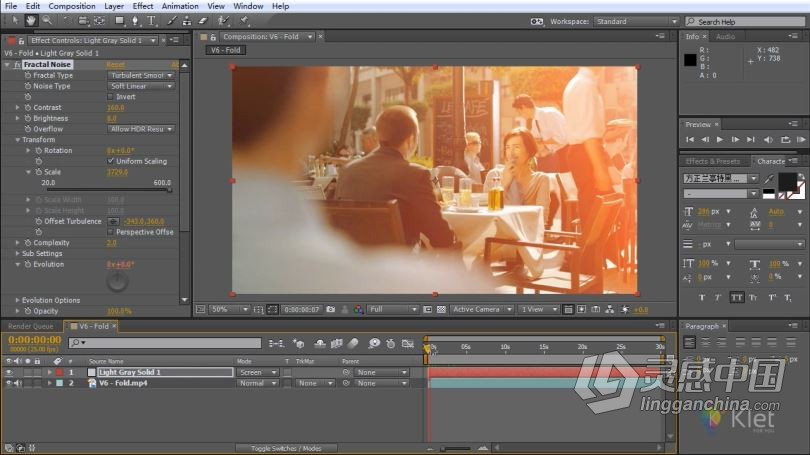Open composition mini-flowchart icon in timeline
The image size is (810, 455).
pyautogui.click(x=276, y=343)
